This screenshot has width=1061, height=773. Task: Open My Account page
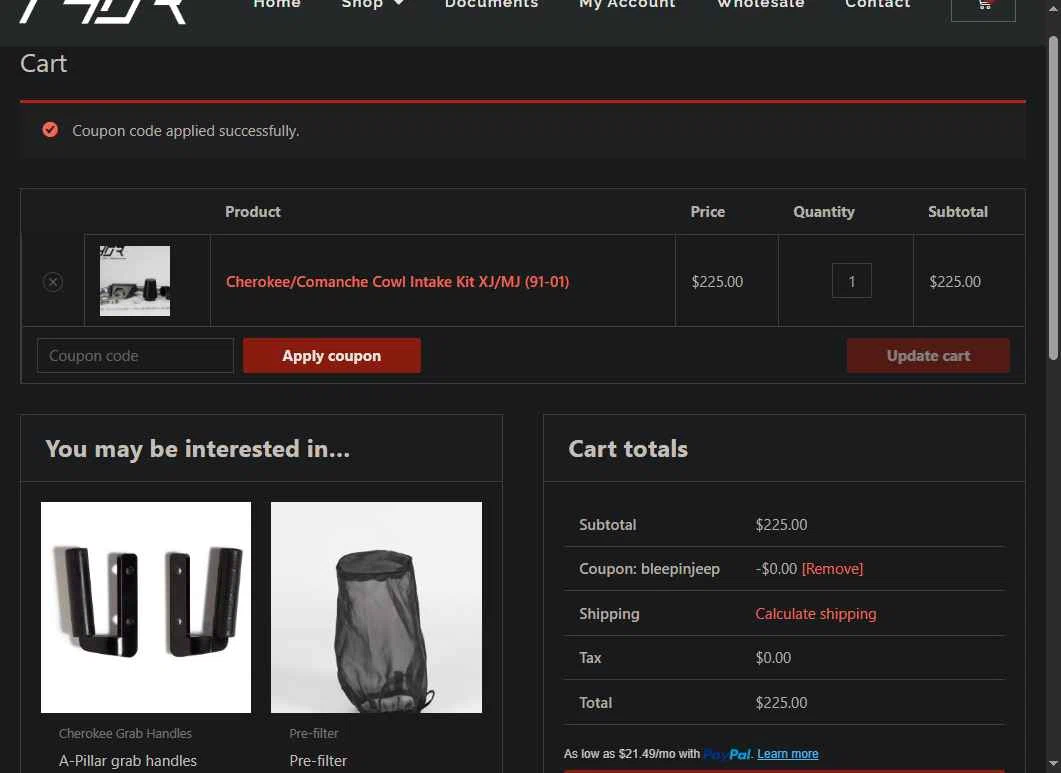point(627,4)
